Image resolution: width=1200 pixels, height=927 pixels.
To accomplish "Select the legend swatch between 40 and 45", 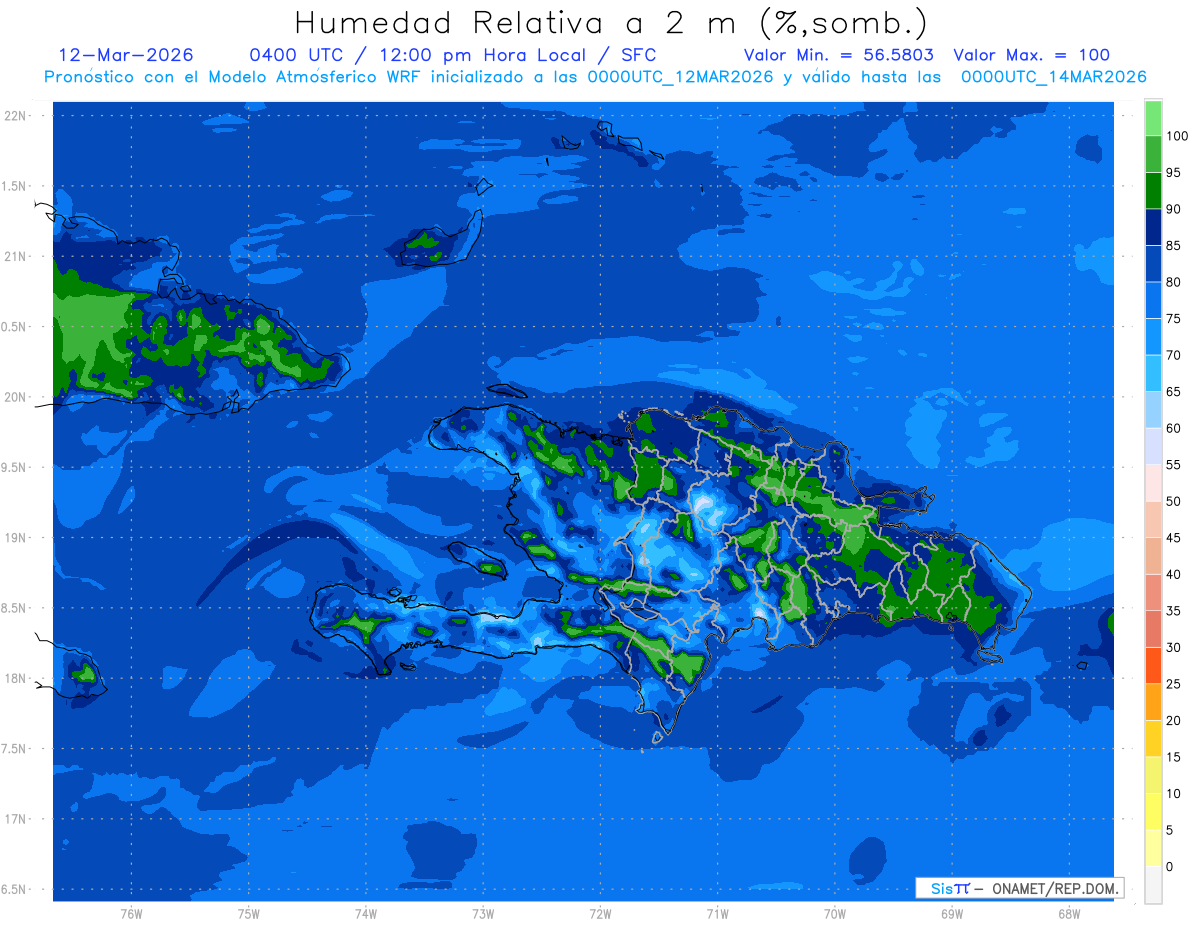I will tap(1153, 556).
